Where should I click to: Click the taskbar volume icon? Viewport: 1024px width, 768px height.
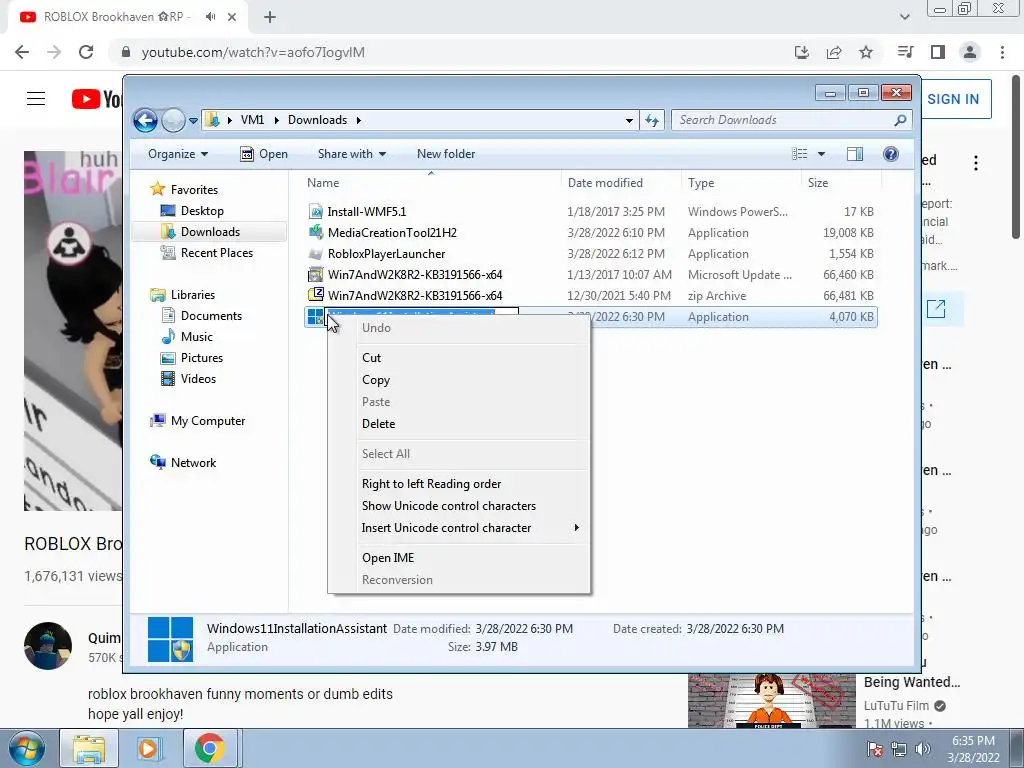[923, 749]
